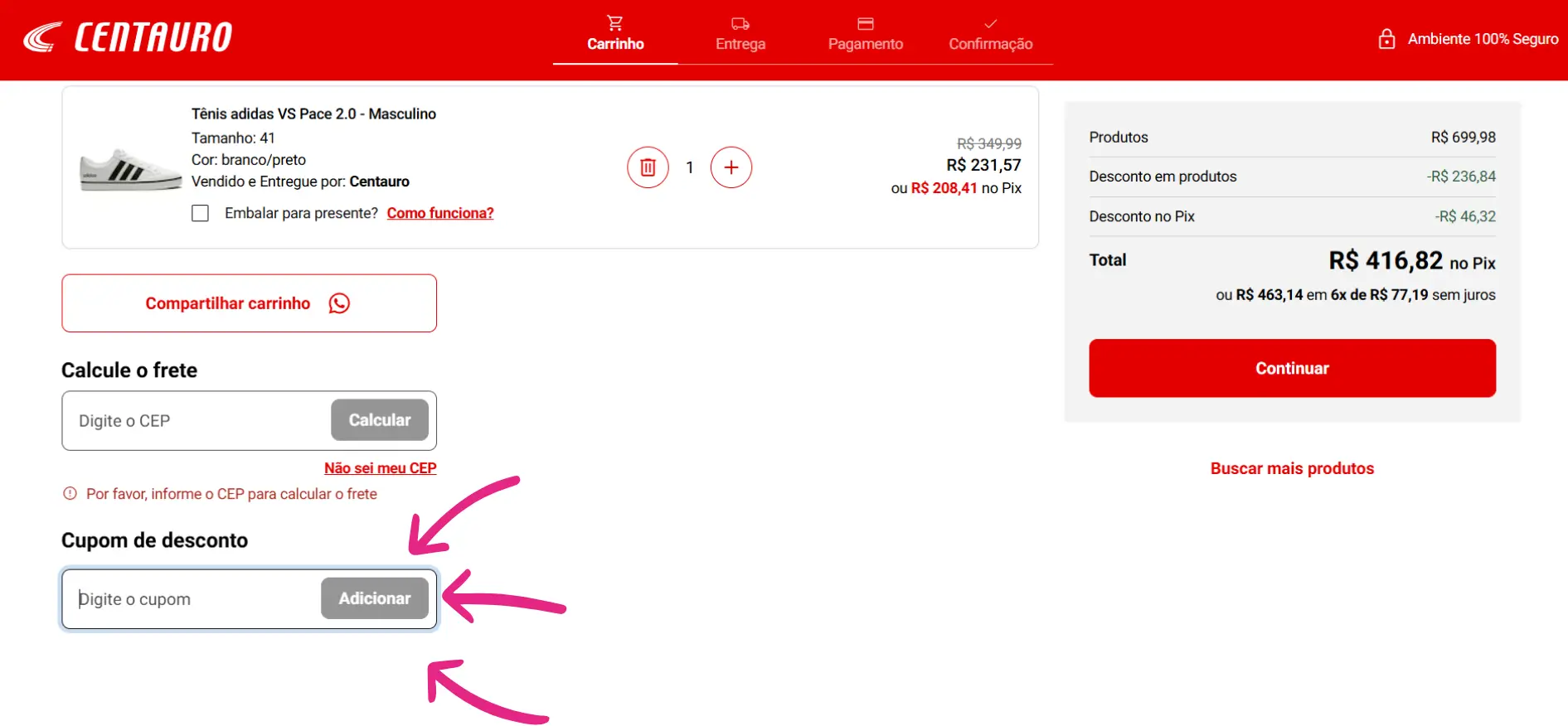The height and width of the screenshot is (726, 1568).
Task: Click the quantity value '1'
Action: tap(690, 167)
